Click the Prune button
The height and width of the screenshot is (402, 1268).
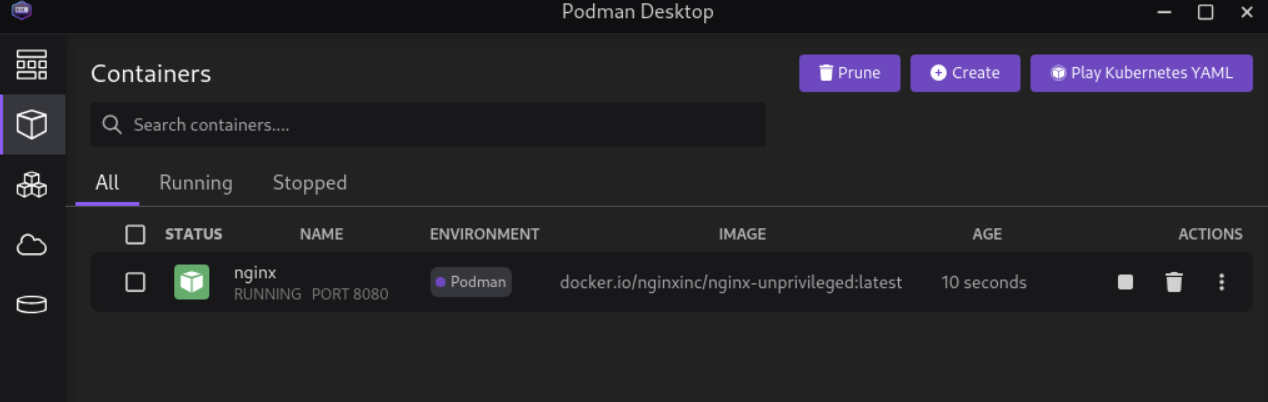pos(849,73)
